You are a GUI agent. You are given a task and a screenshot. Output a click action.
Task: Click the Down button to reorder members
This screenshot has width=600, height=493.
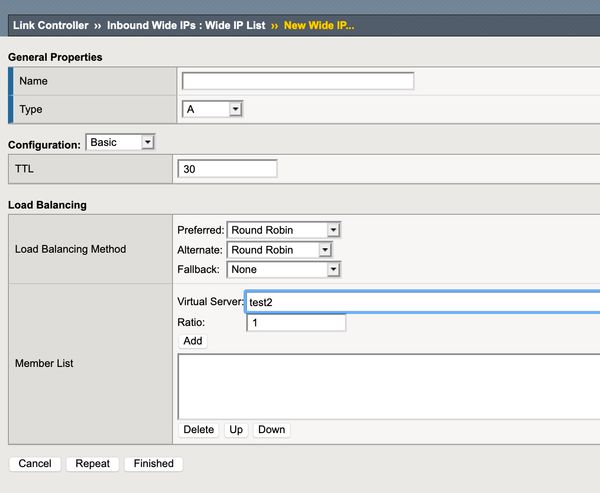(271, 430)
